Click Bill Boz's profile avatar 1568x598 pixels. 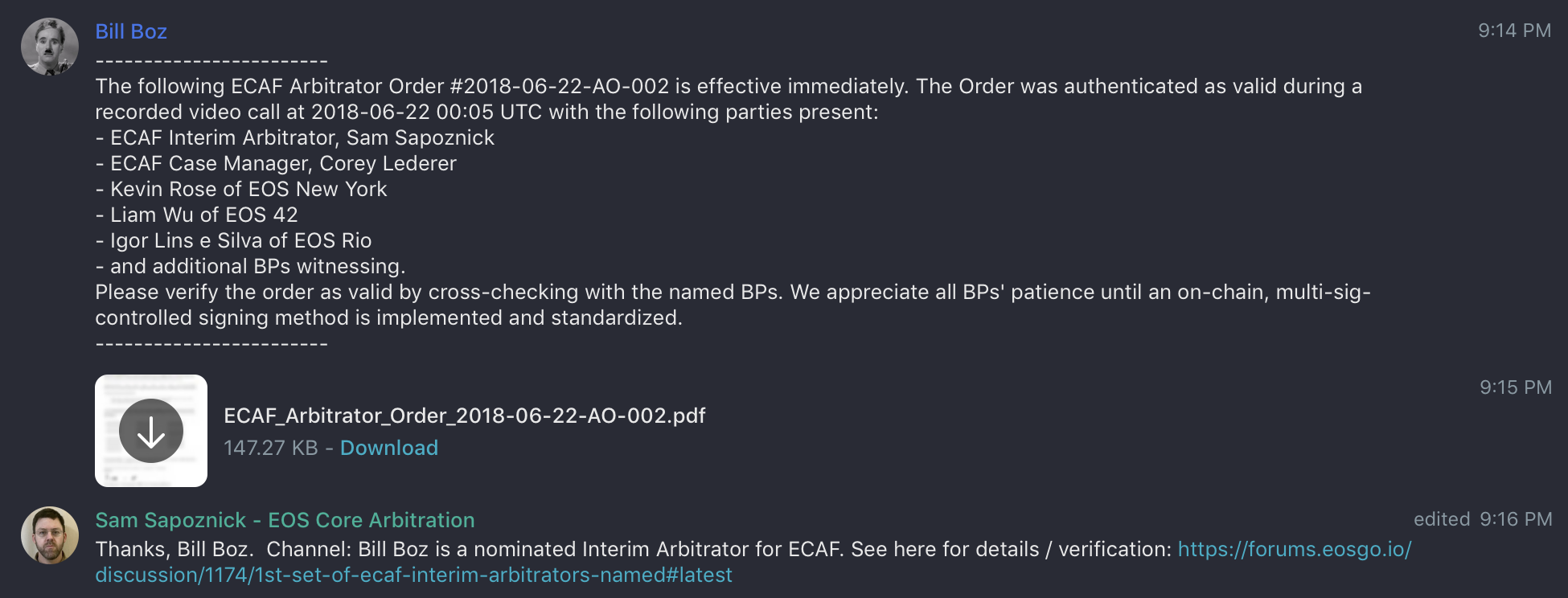point(50,47)
